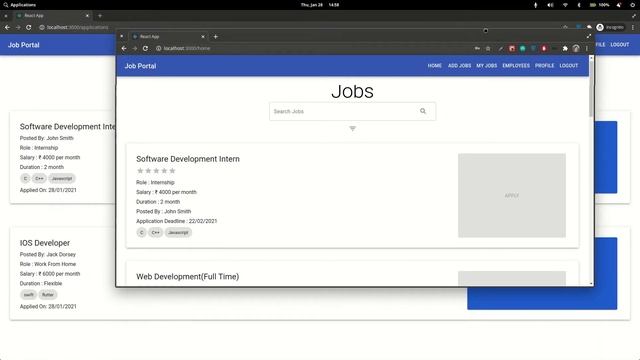Click LOGOUT in the front window navbar
Viewport: 640px width, 360px height.
point(569,66)
